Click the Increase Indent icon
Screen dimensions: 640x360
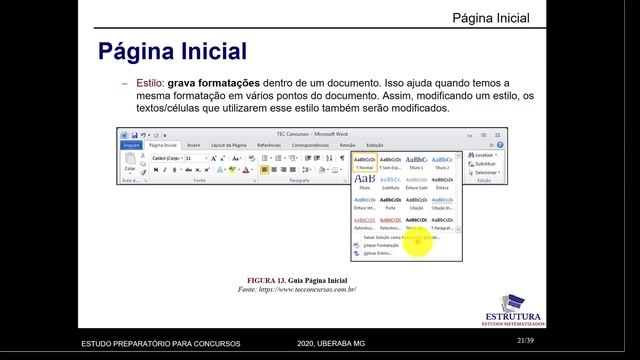click(317, 158)
